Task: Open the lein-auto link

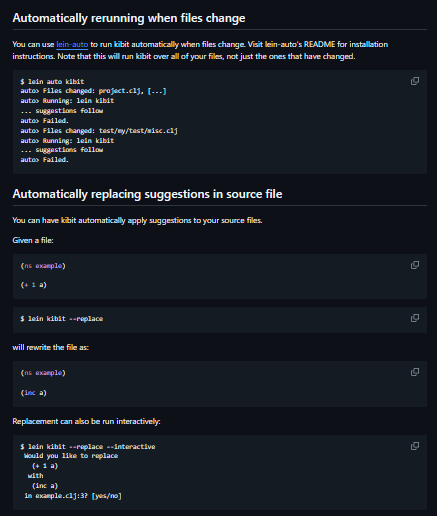Action: coord(72,44)
